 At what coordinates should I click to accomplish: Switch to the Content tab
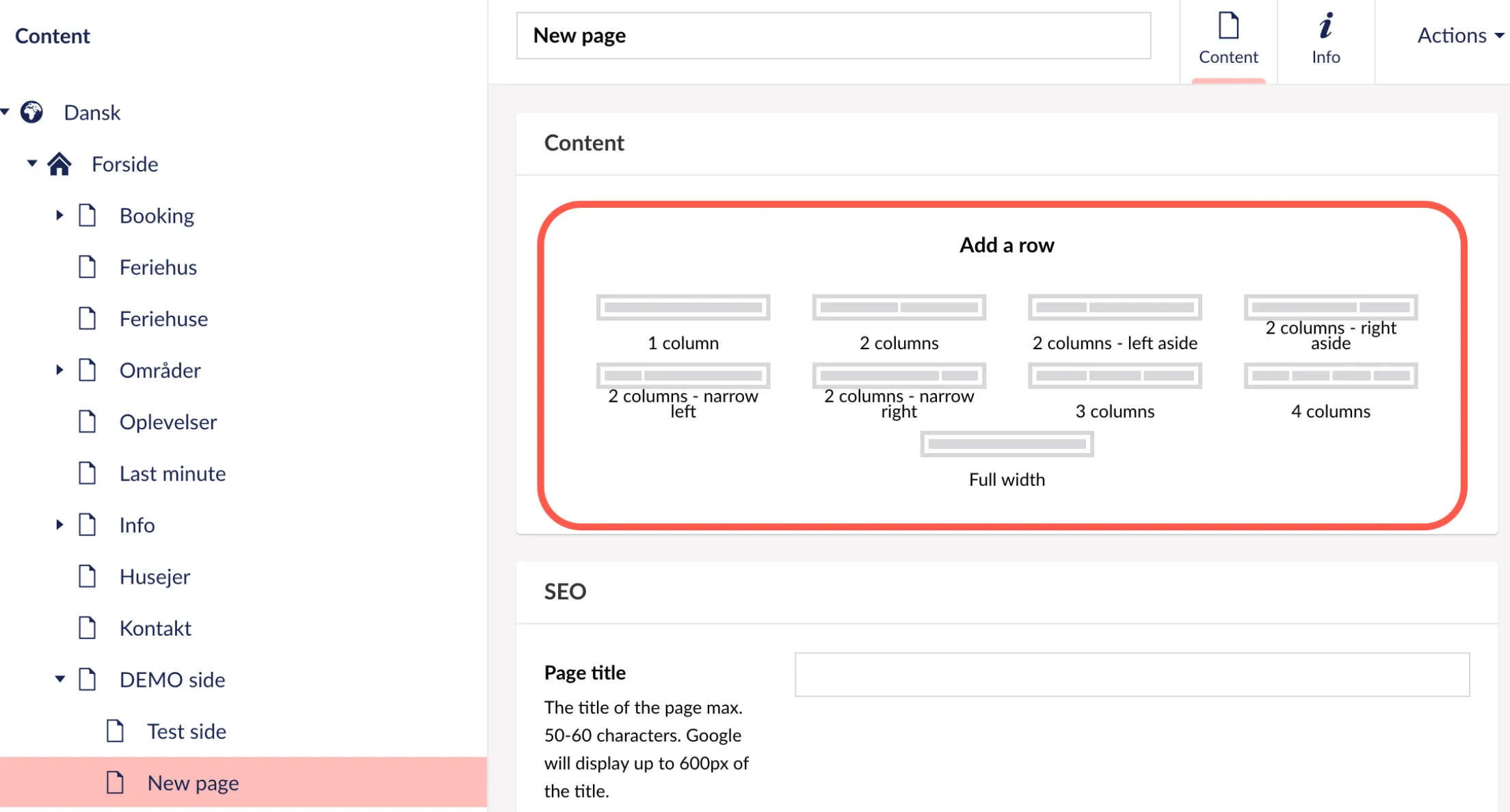(1228, 41)
